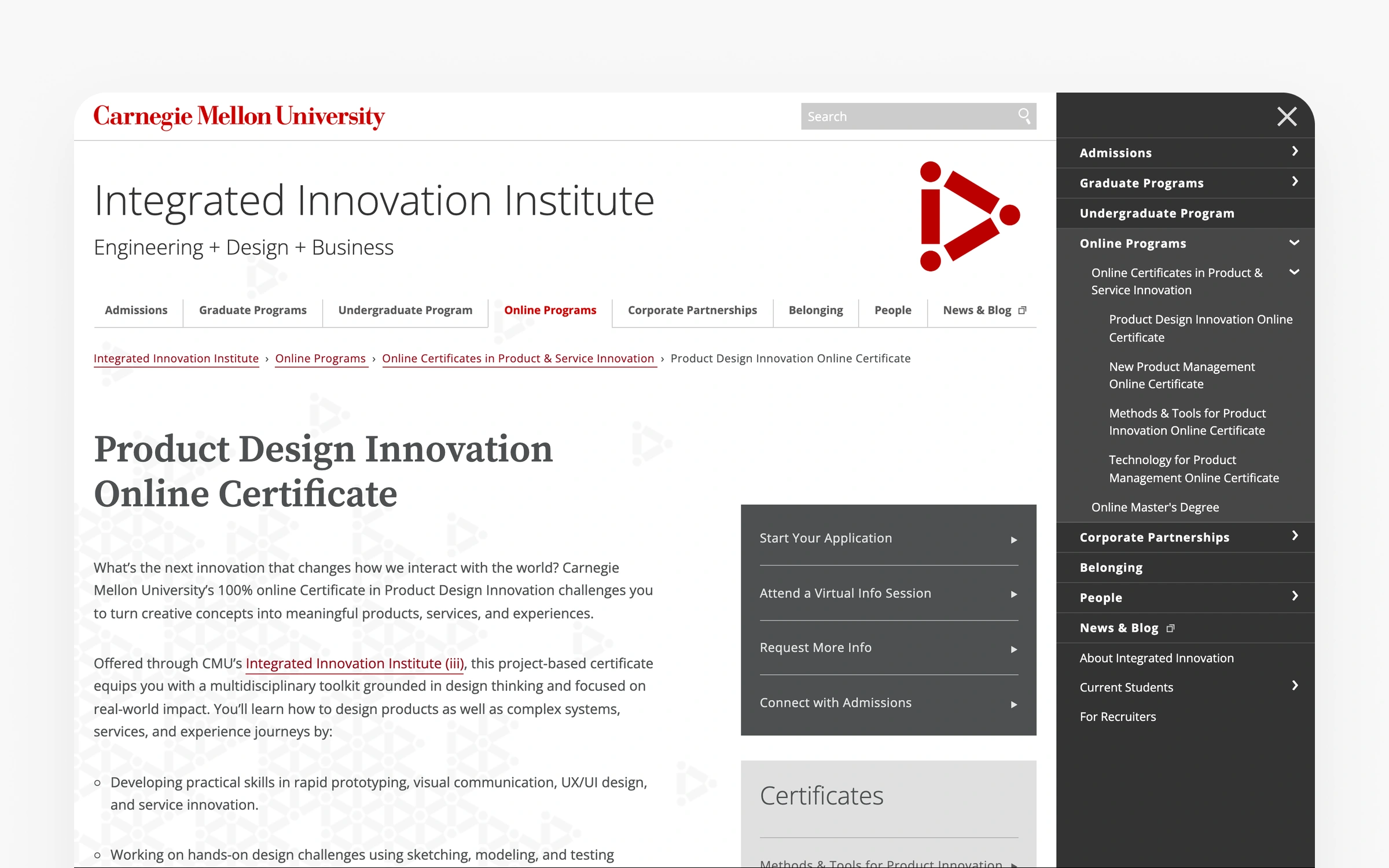The height and width of the screenshot is (868, 1389).
Task: Expand Graduate Programs chevron in sidebar
Action: tap(1295, 182)
